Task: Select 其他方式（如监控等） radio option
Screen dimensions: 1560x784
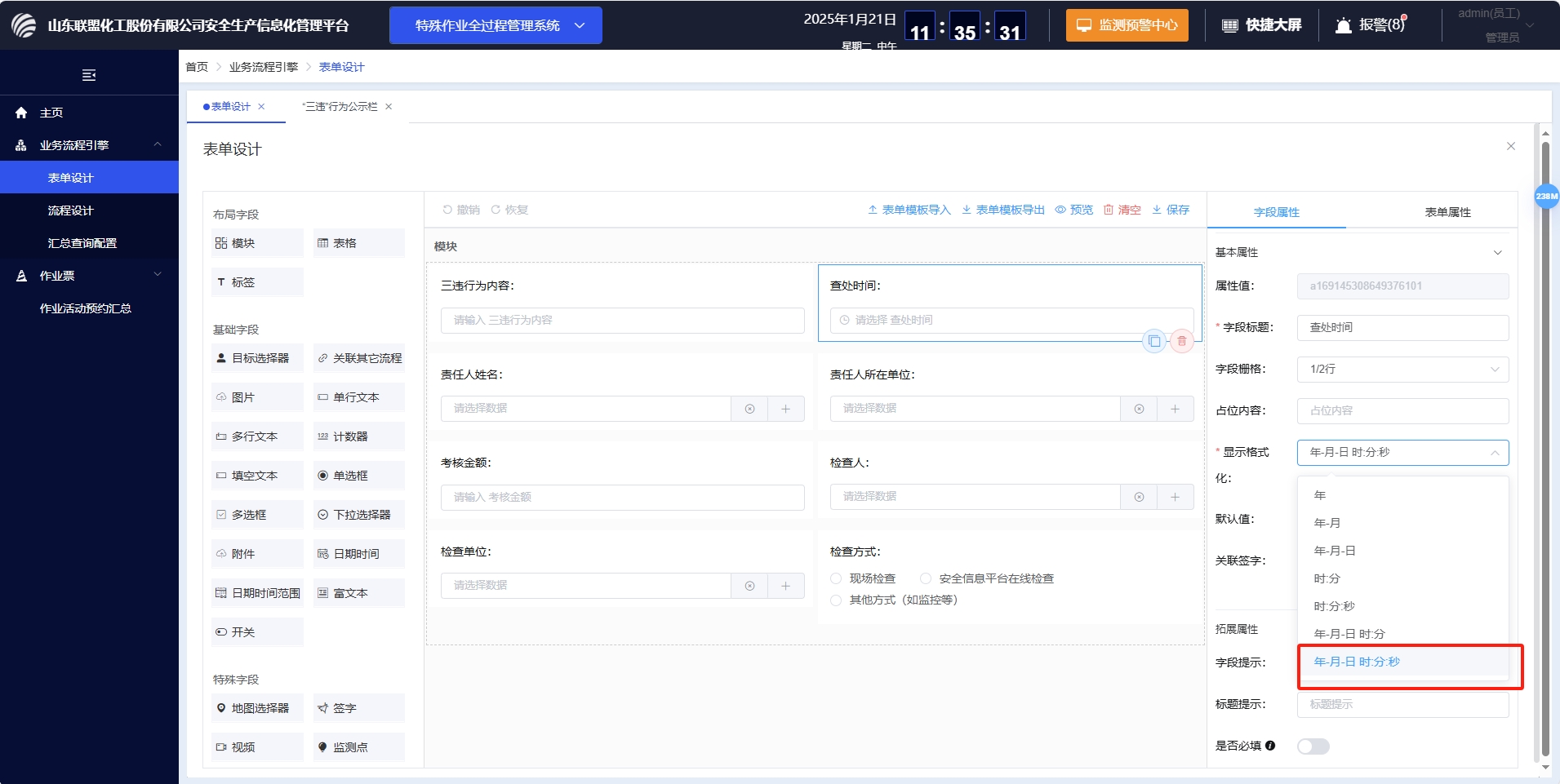Action: [x=836, y=600]
